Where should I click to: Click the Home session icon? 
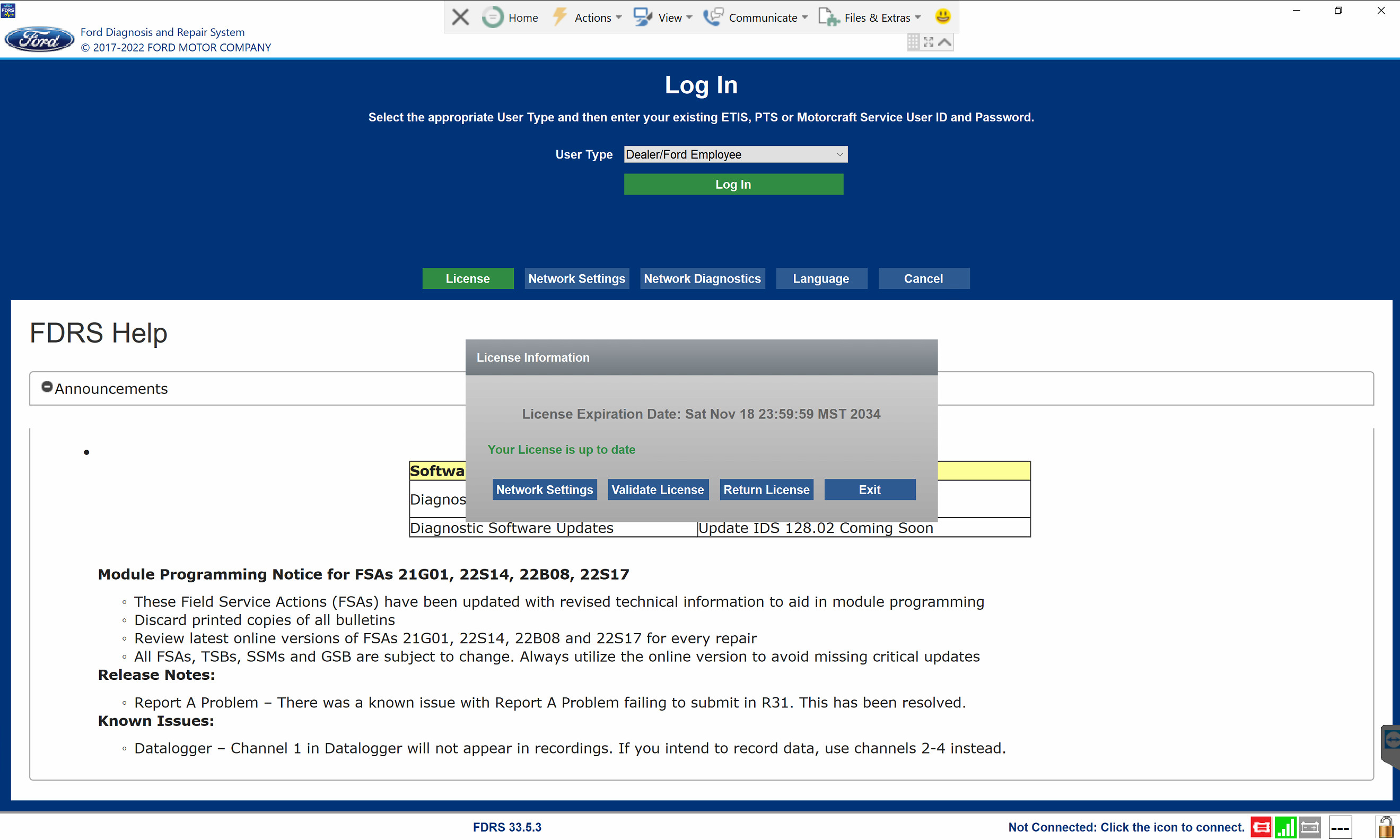pos(492,17)
